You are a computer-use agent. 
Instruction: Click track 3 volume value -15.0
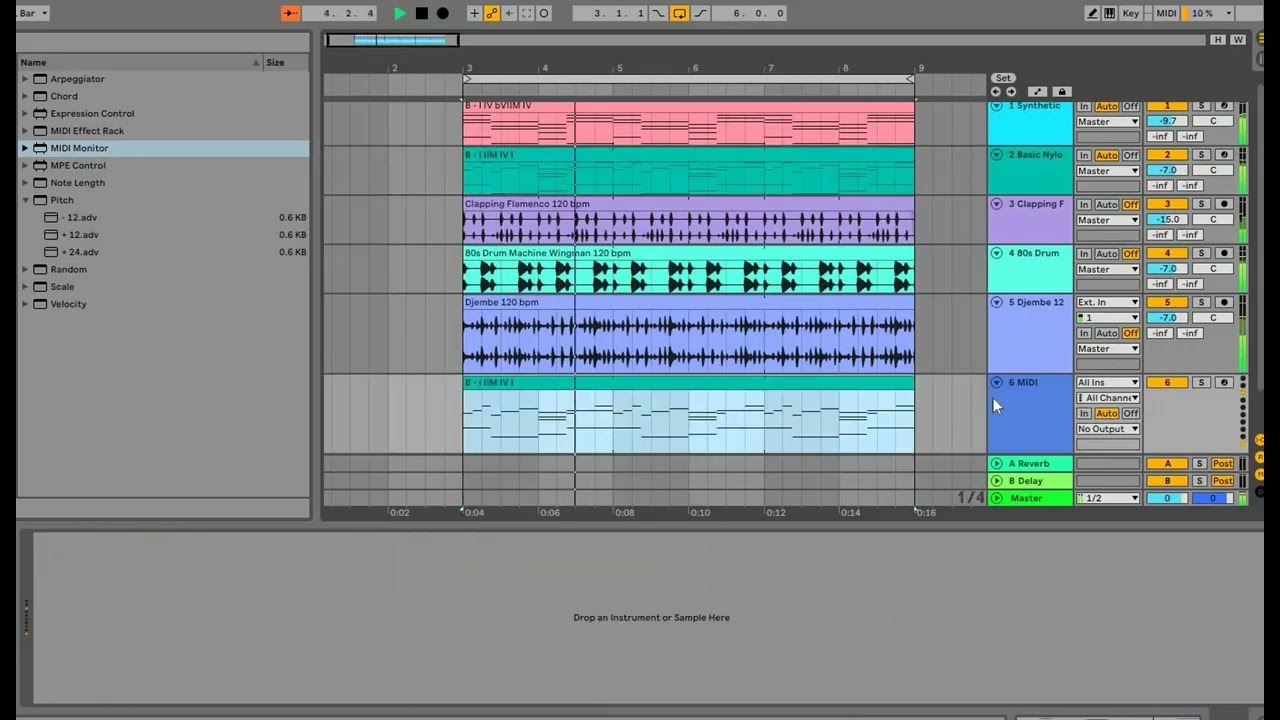point(1166,219)
